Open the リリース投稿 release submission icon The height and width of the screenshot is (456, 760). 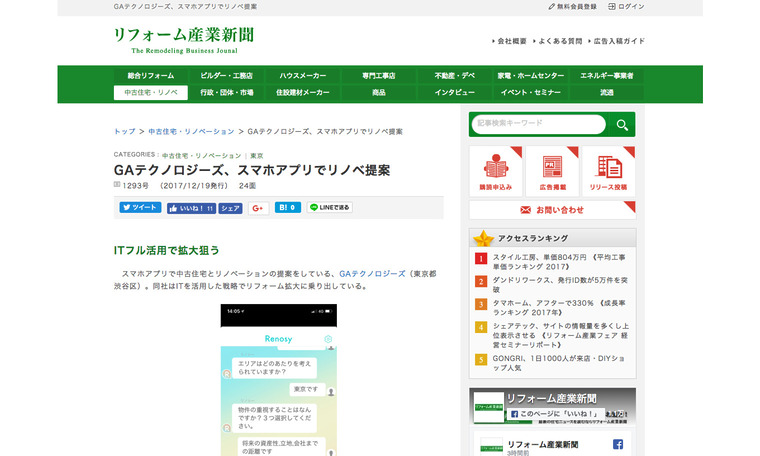pos(608,171)
